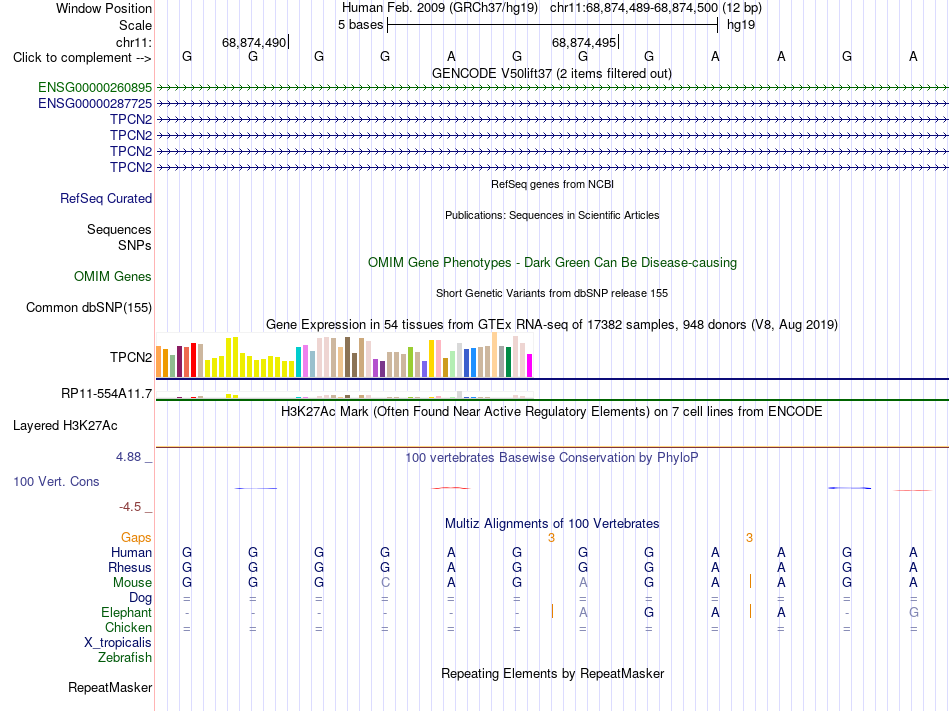Click the GTEx Gene Expression track title
The height and width of the screenshot is (711, 950).
tap(552, 325)
